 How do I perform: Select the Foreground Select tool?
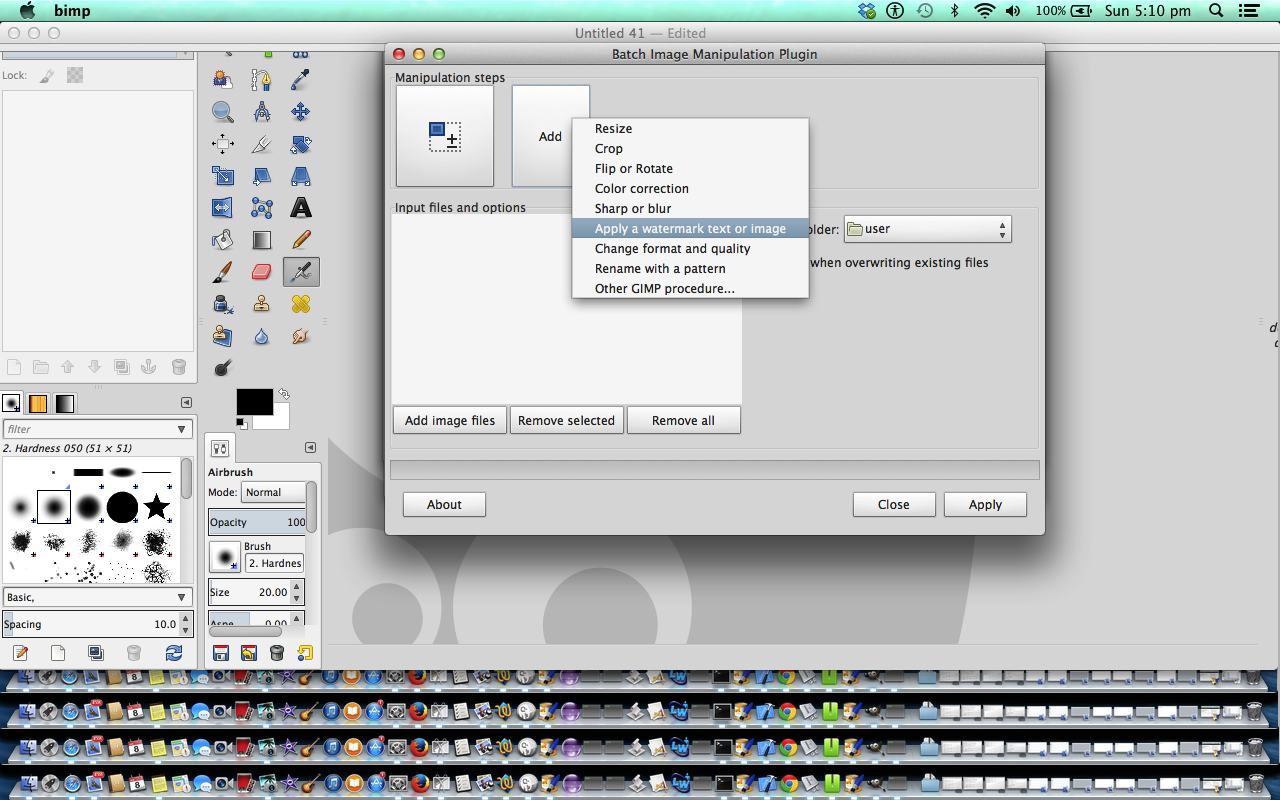click(x=222, y=80)
